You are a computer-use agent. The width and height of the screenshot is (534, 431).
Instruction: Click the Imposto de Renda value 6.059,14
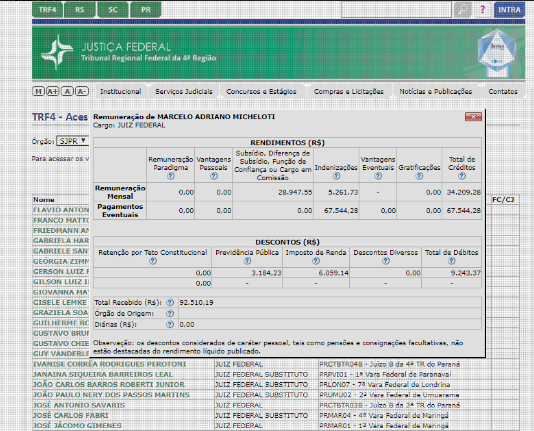click(333, 273)
